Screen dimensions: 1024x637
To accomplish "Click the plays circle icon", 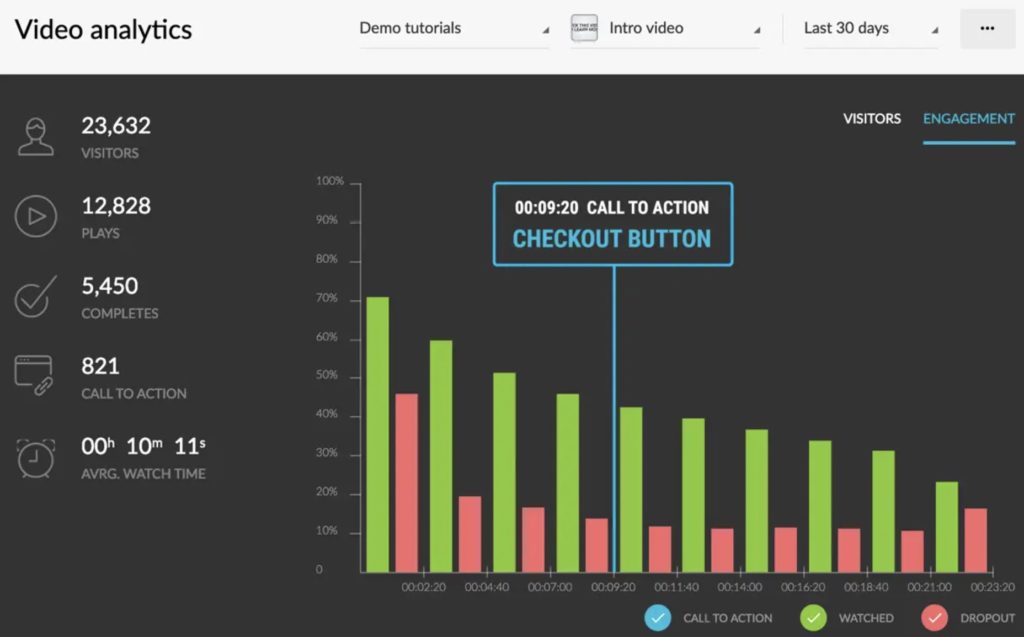I will pos(36,216).
